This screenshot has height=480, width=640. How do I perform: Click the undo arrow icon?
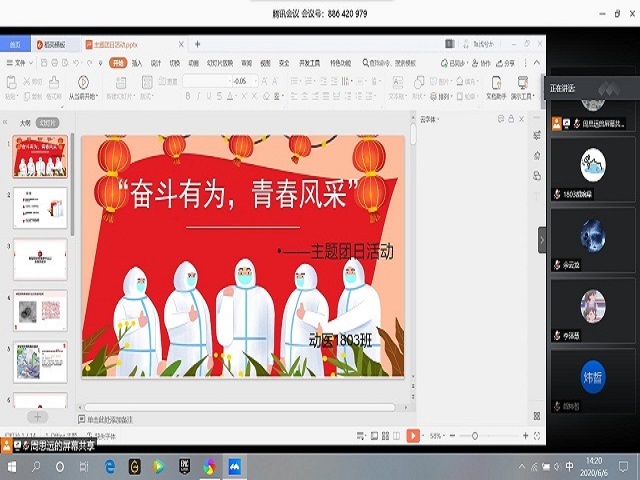coord(76,63)
